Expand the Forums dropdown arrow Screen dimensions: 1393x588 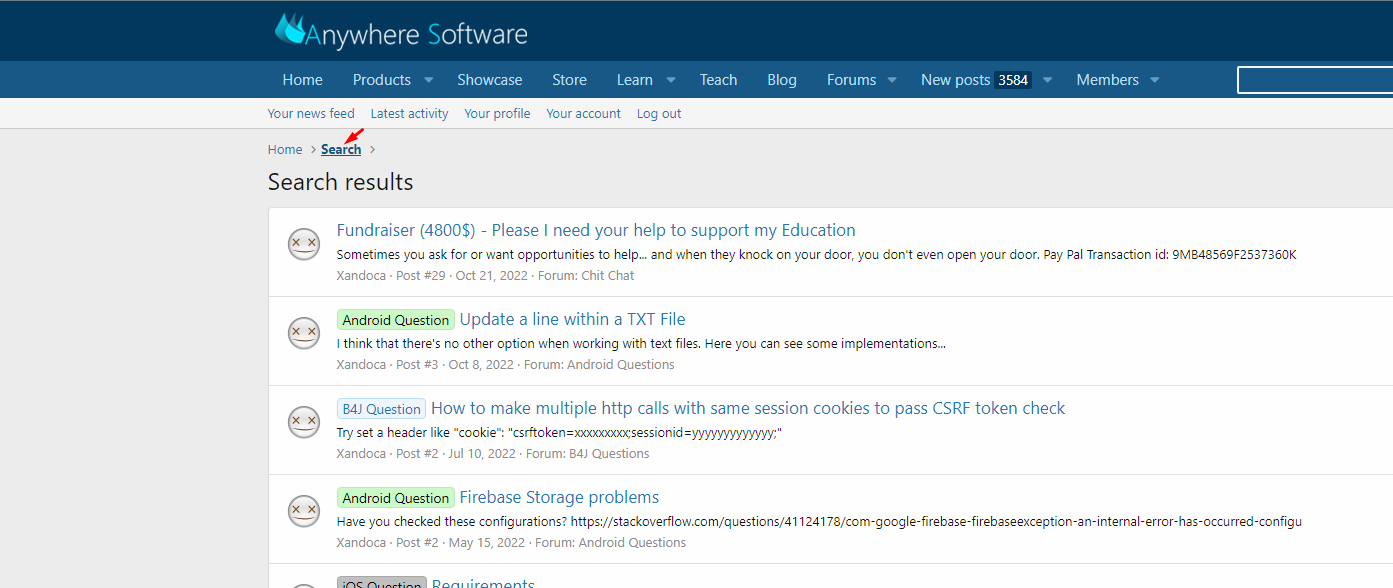coord(892,80)
